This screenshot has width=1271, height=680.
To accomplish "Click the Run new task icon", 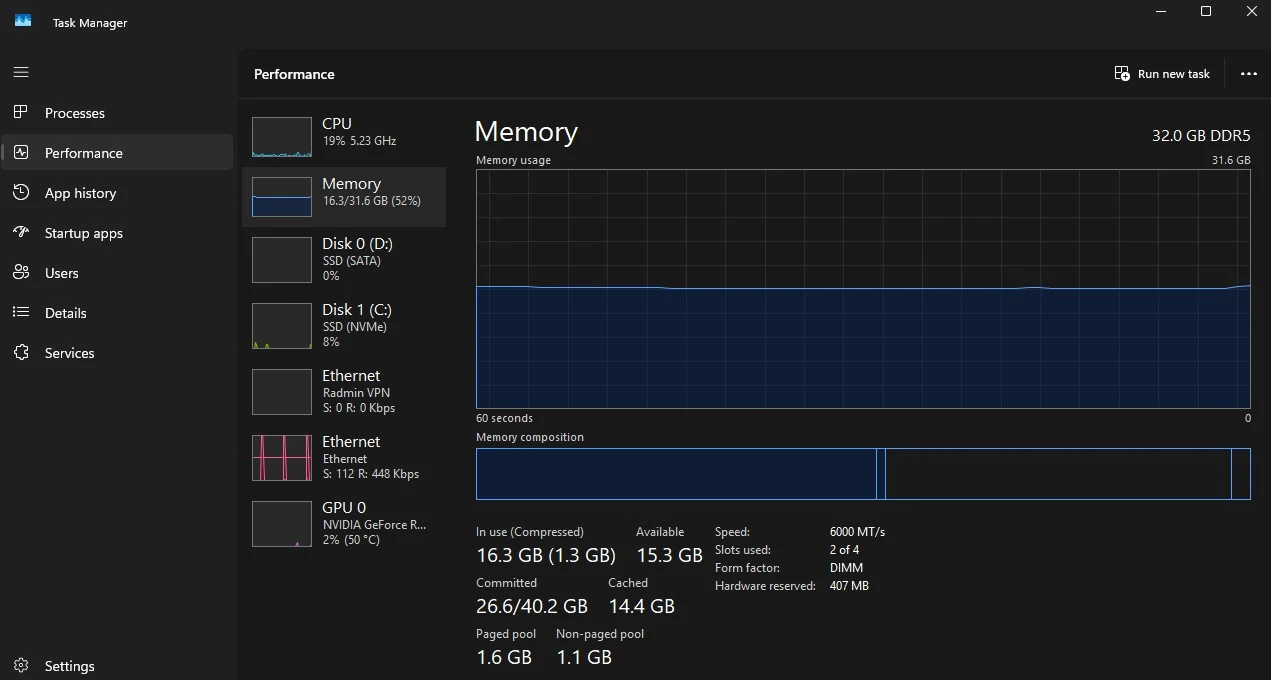I will coord(1122,73).
